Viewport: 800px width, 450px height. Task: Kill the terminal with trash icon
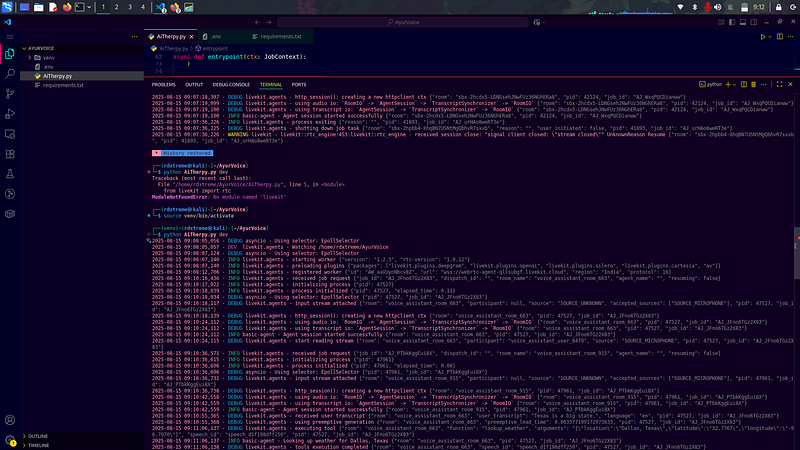point(754,84)
